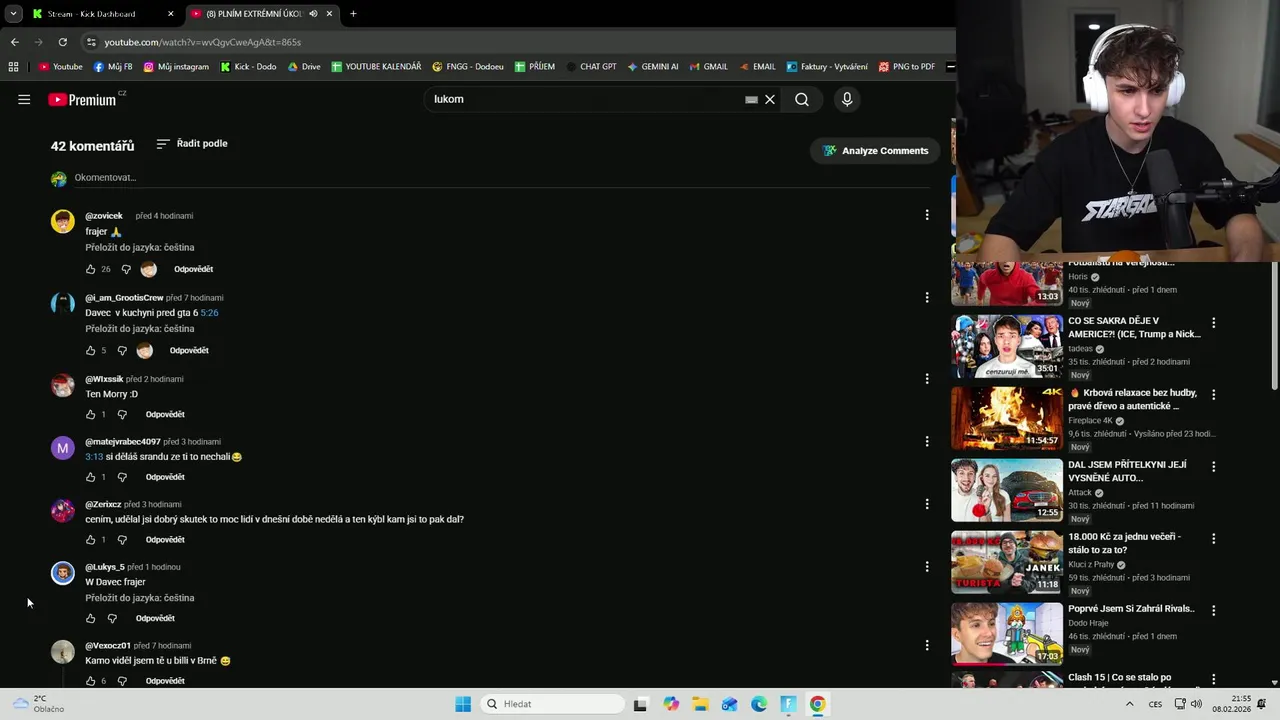
Task: Dislike the comment by @i_am_GrootisCrew
Action: (122, 350)
